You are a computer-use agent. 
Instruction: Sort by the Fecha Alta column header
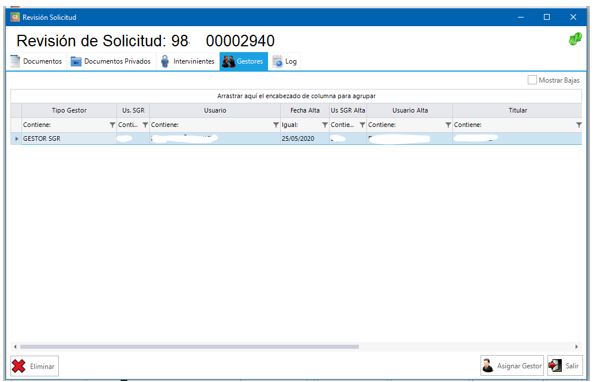point(305,110)
